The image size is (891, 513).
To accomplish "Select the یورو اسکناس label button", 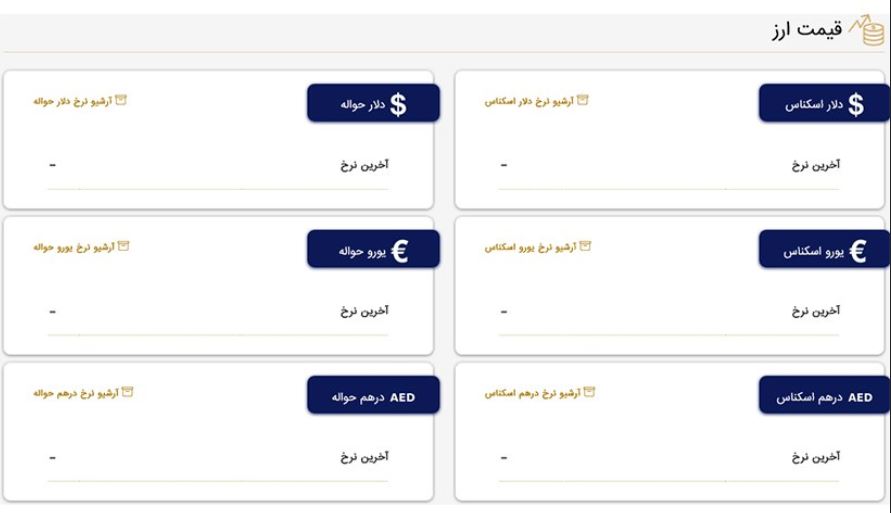I will pos(825,249).
